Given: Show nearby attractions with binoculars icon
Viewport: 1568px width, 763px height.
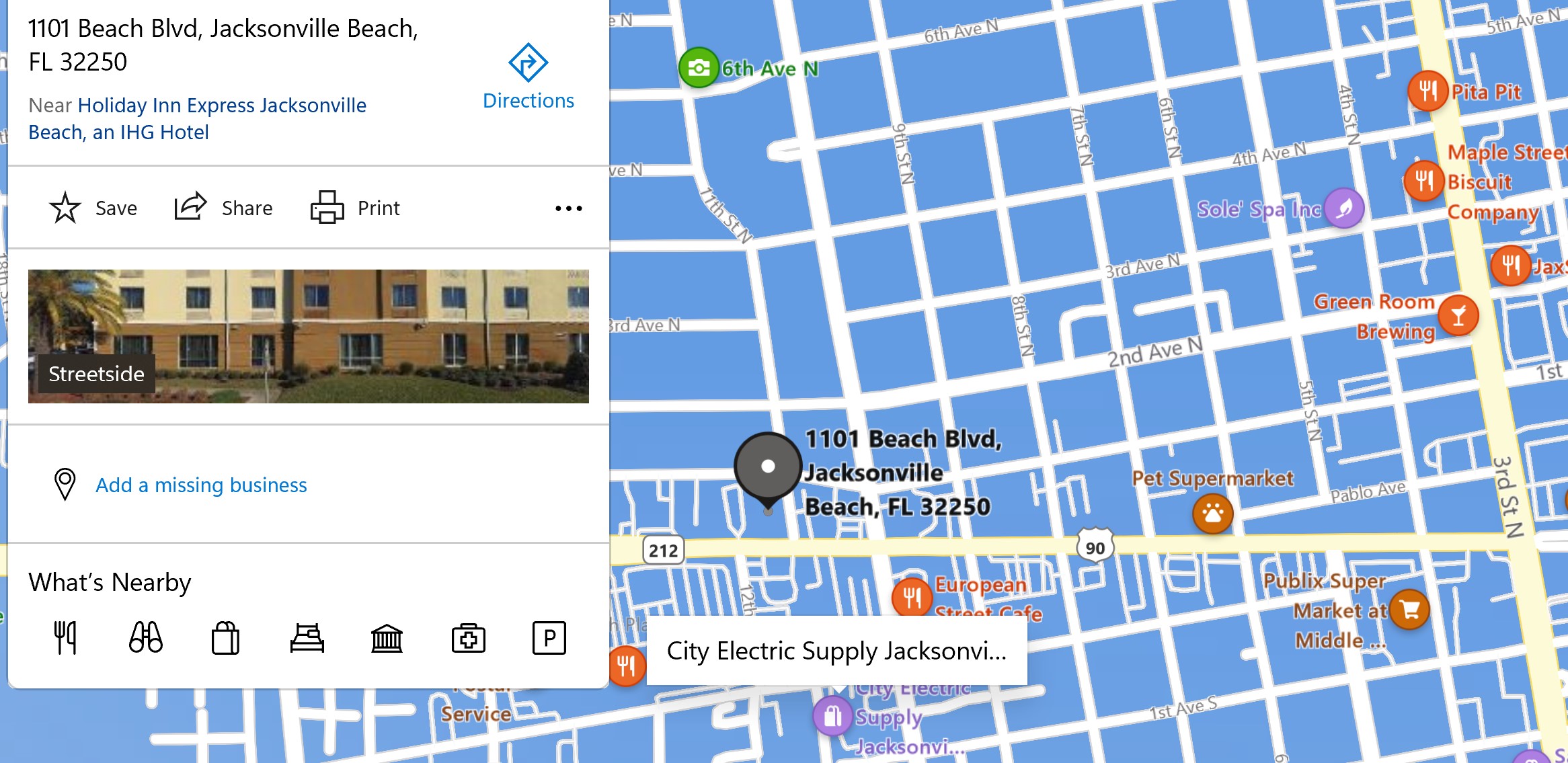Looking at the screenshot, I should (145, 637).
